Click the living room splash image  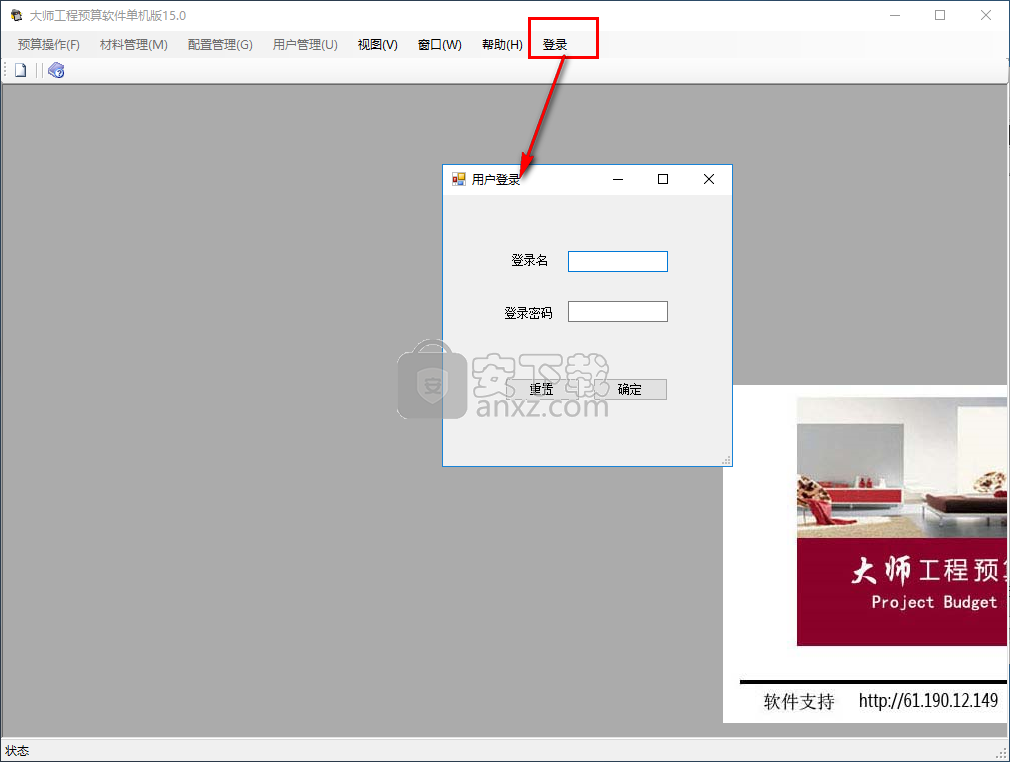coord(902,468)
